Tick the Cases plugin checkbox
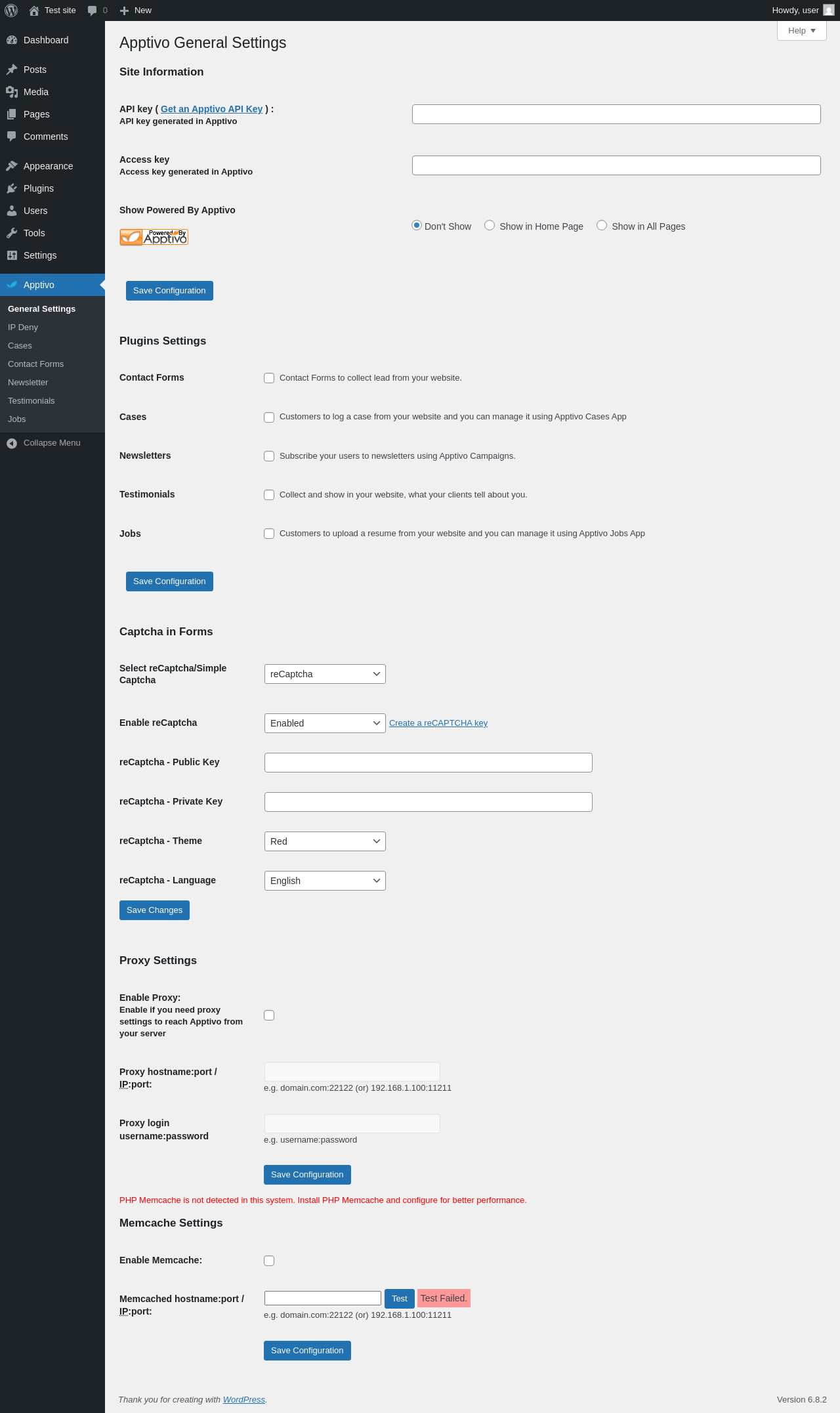The width and height of the screenshot is (840, 1413). [269, 417]
